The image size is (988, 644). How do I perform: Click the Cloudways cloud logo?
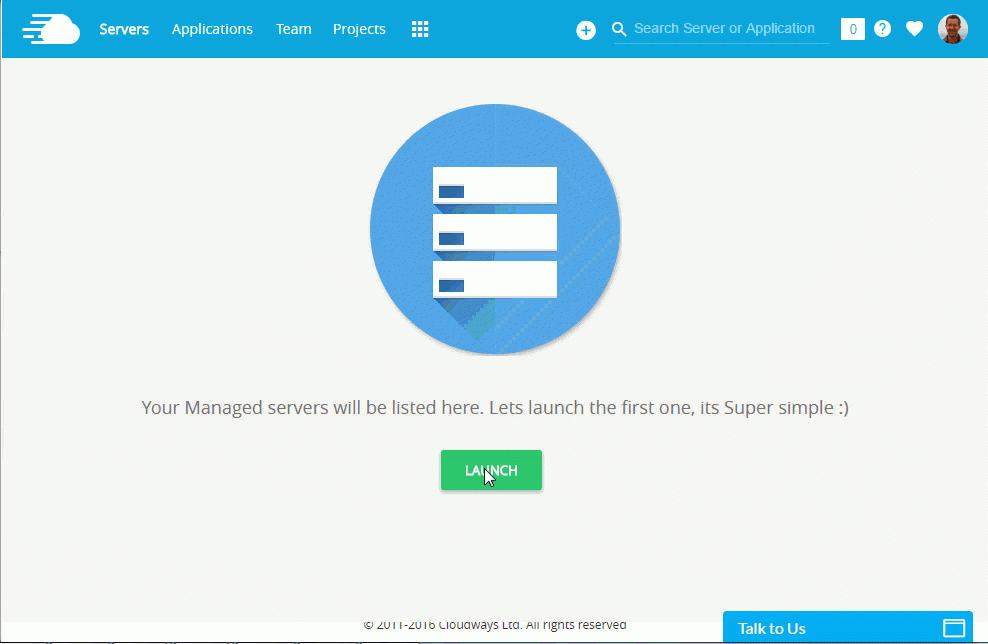51,29
